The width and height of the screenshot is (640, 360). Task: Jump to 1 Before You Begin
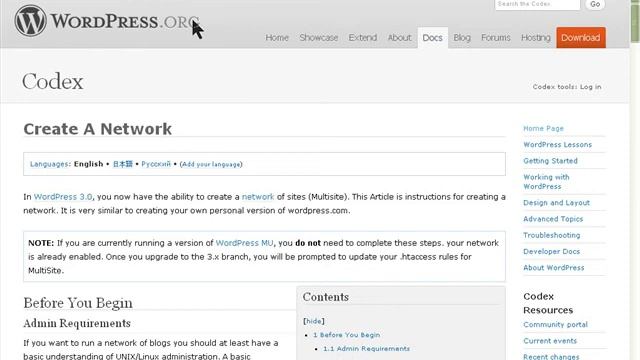click(347, 335)
